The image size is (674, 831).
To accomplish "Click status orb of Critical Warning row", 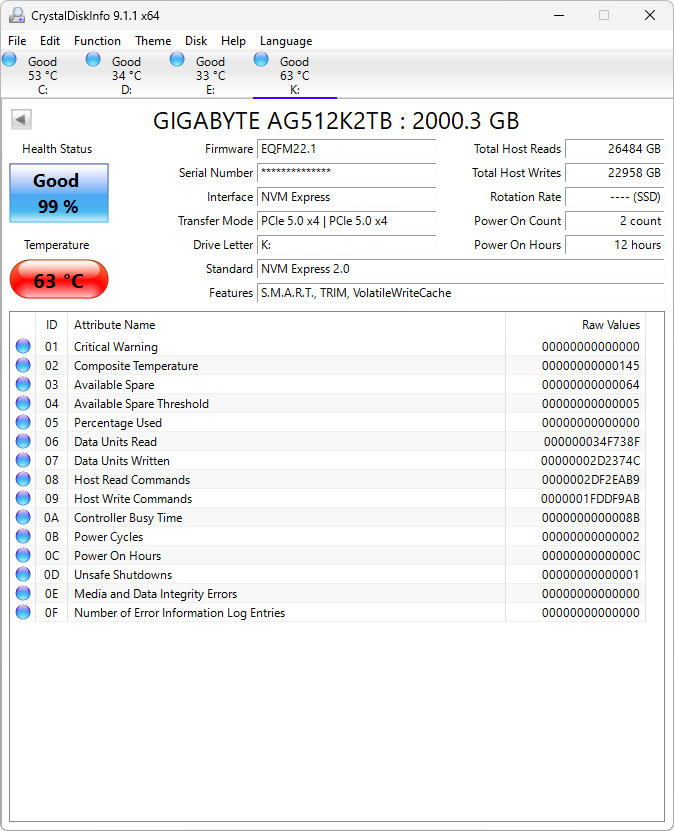I will (23, 346).
